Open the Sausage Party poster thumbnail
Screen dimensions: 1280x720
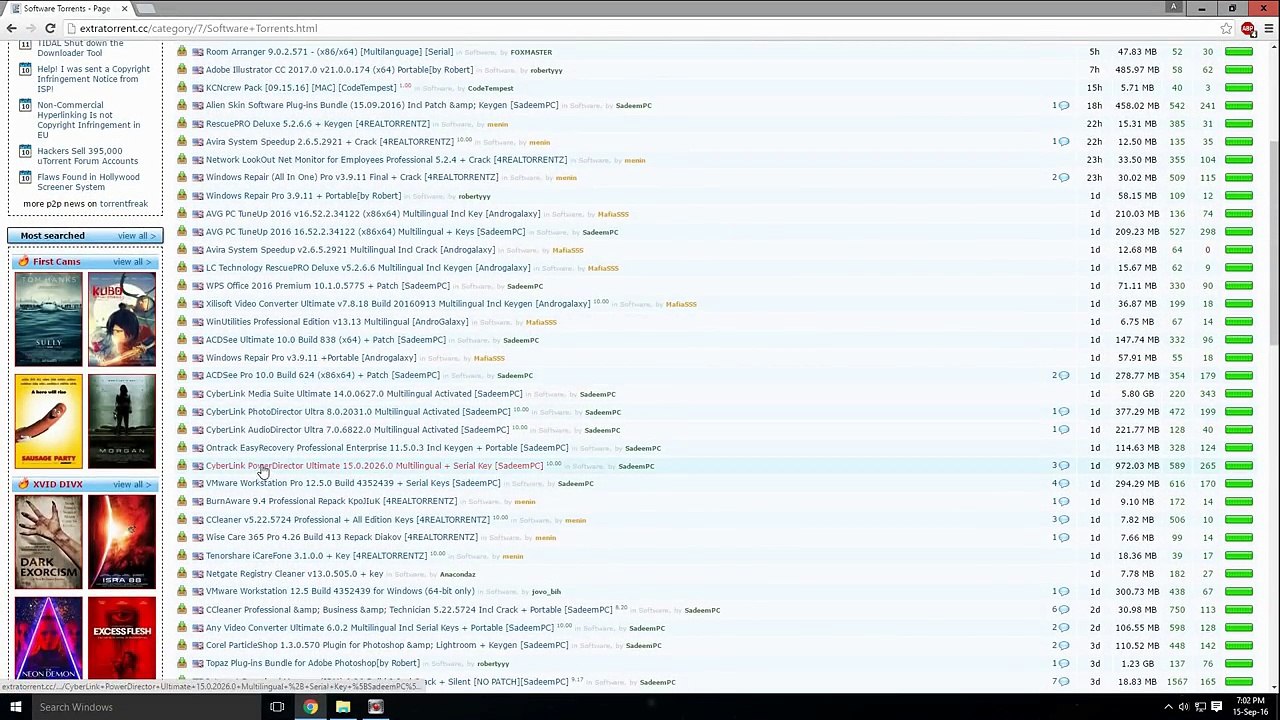[x=48, y=421]
